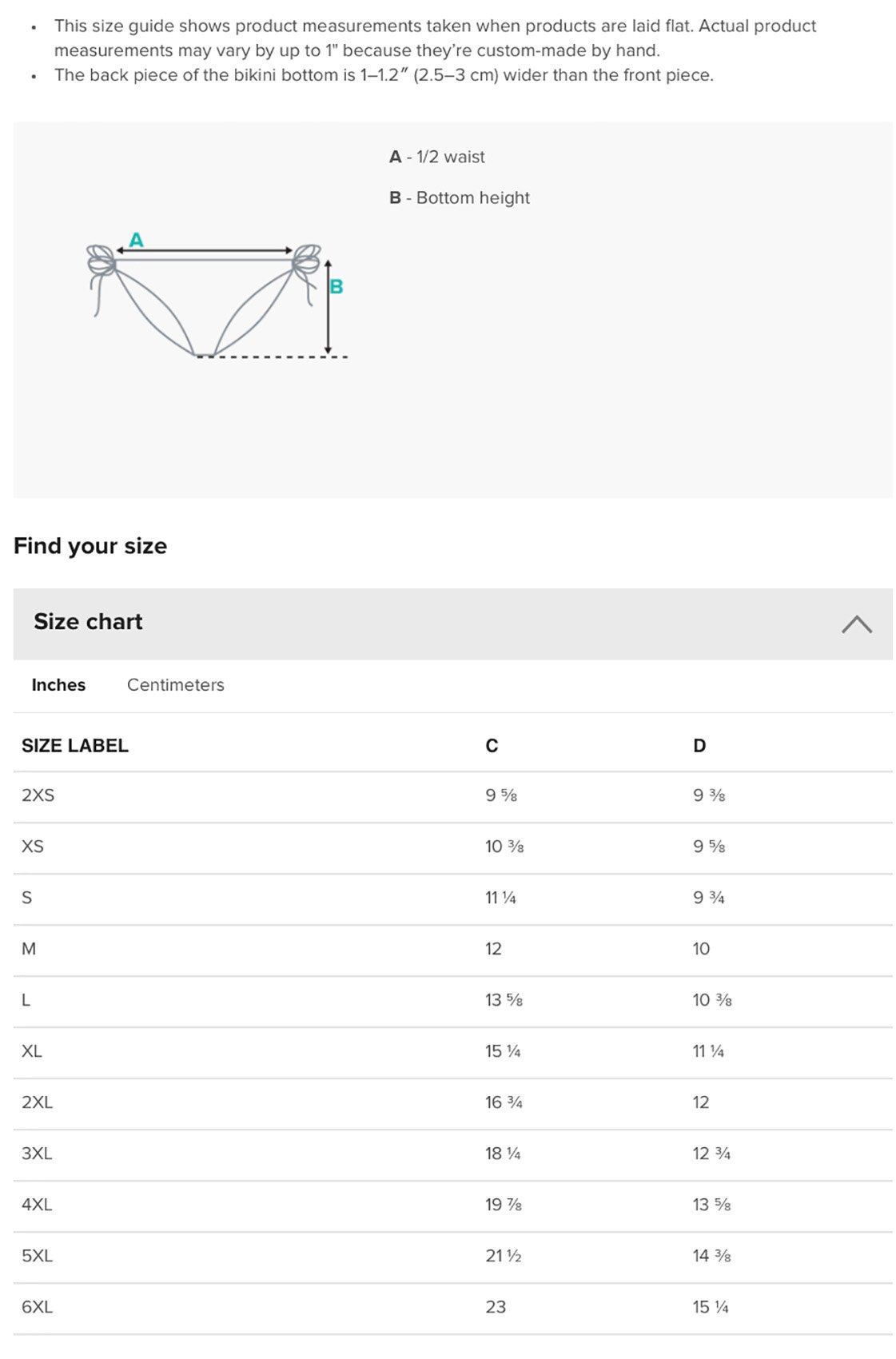Click the bikini bottom diagram illustration
Viewport: 896px width, 1359px height.
[x=217, y=297]
